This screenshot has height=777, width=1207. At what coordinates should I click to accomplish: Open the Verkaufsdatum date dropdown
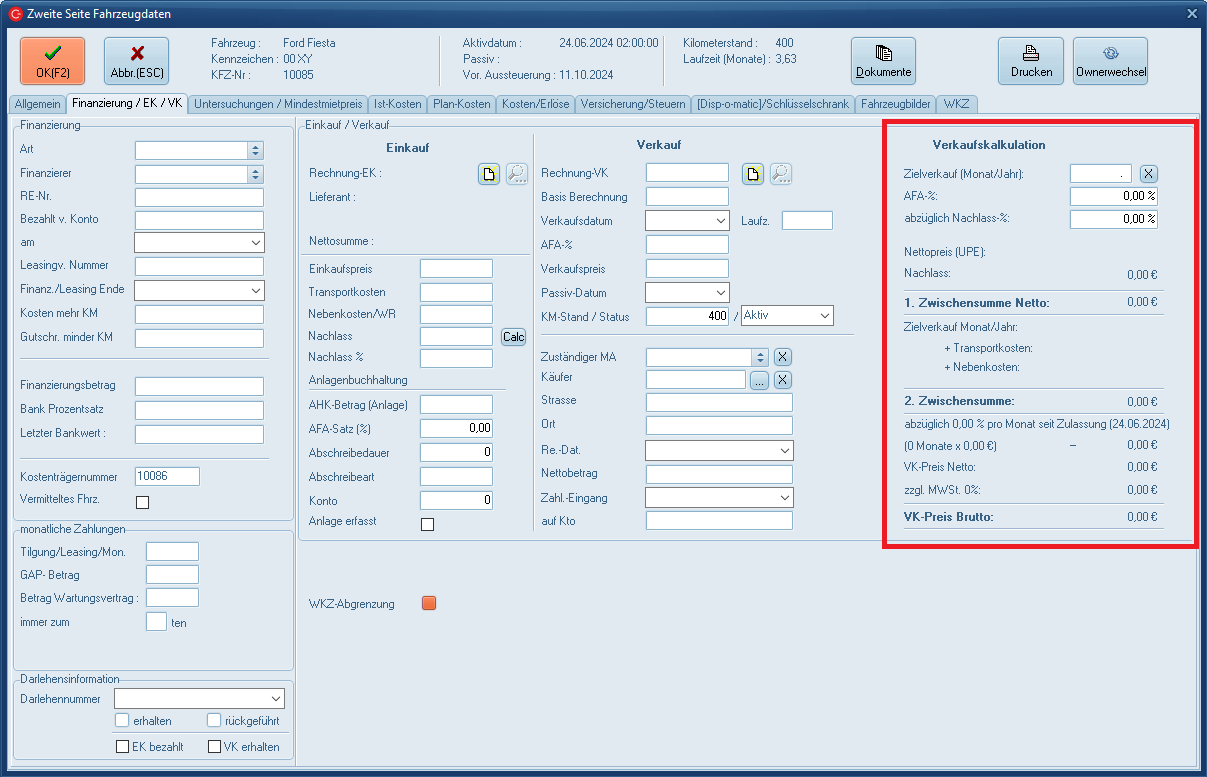pyautogui.click(x=721, y=221)
